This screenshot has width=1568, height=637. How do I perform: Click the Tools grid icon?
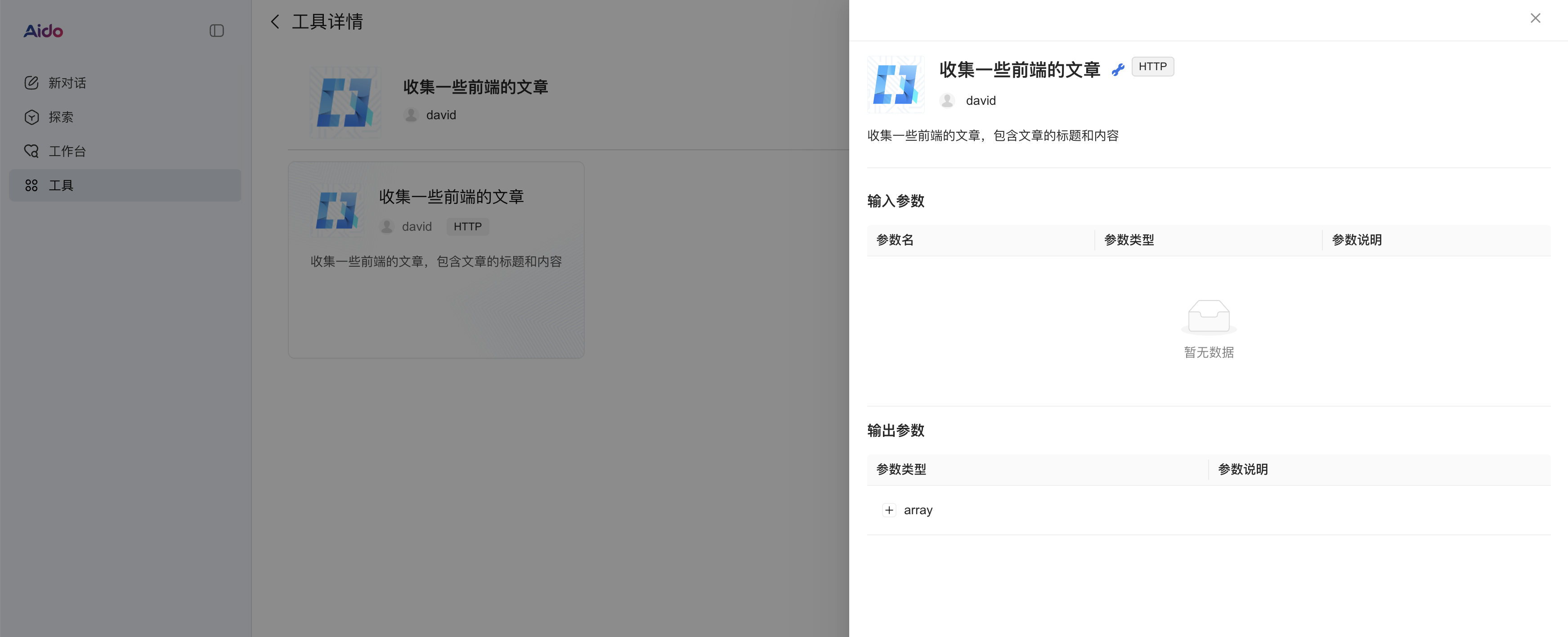tap(31, 185)
